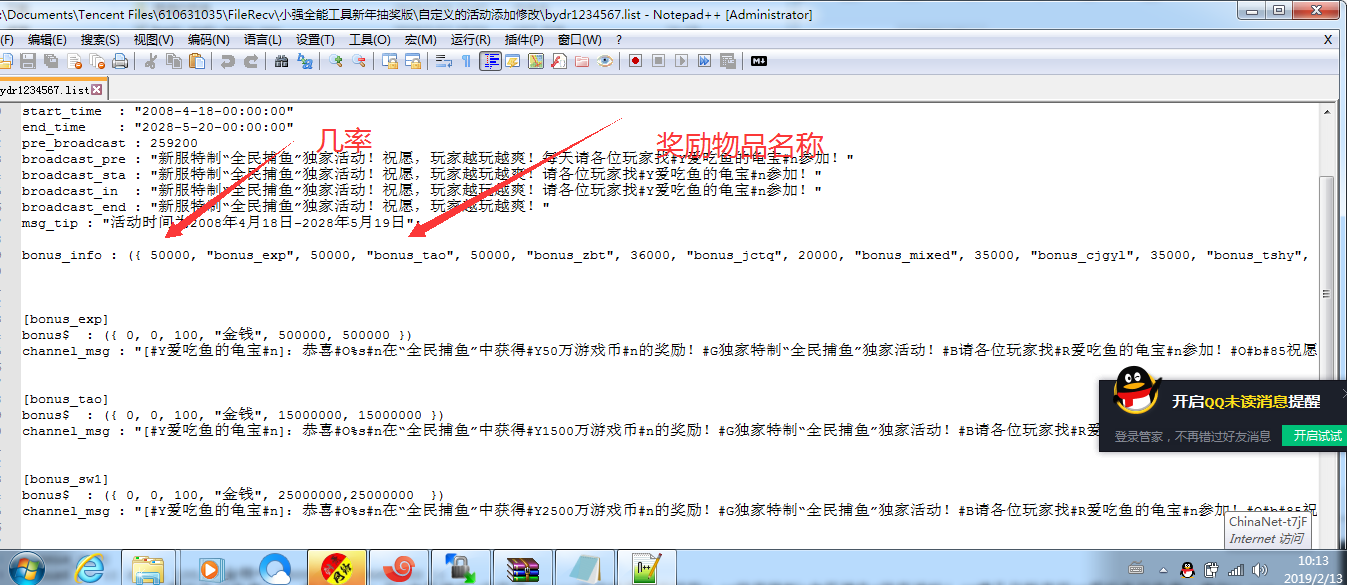Click the Find (binoculars) toolbar icon
This screenshot has height=585, width=1347.
(281, 61)
